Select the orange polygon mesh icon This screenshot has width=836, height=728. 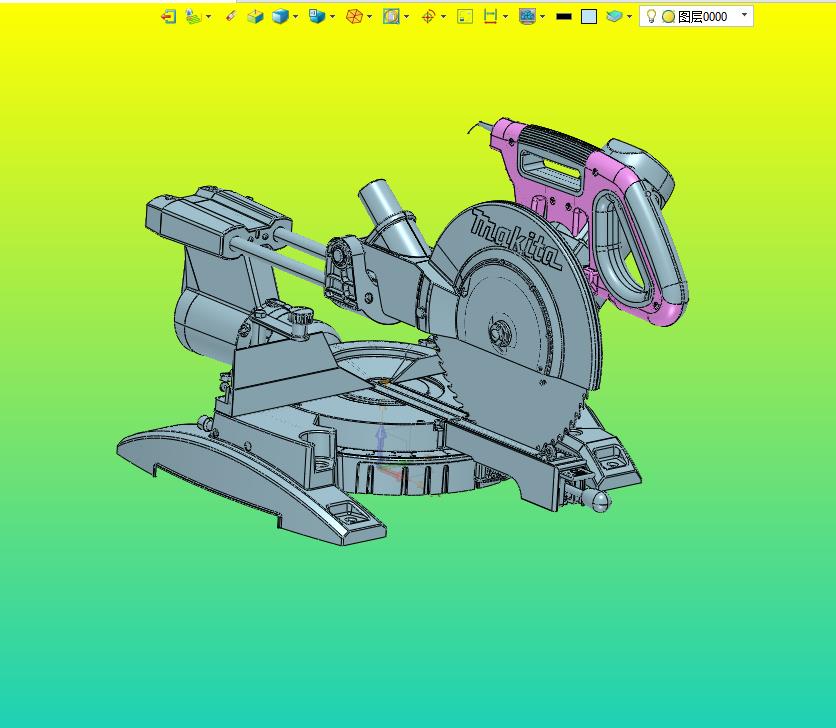point(354,17)
